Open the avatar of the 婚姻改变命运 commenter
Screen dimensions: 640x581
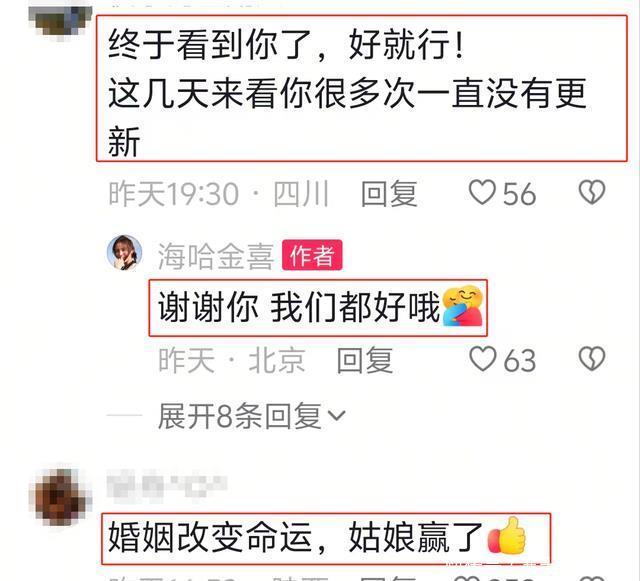pyautogui.click(x=60, y=497)
